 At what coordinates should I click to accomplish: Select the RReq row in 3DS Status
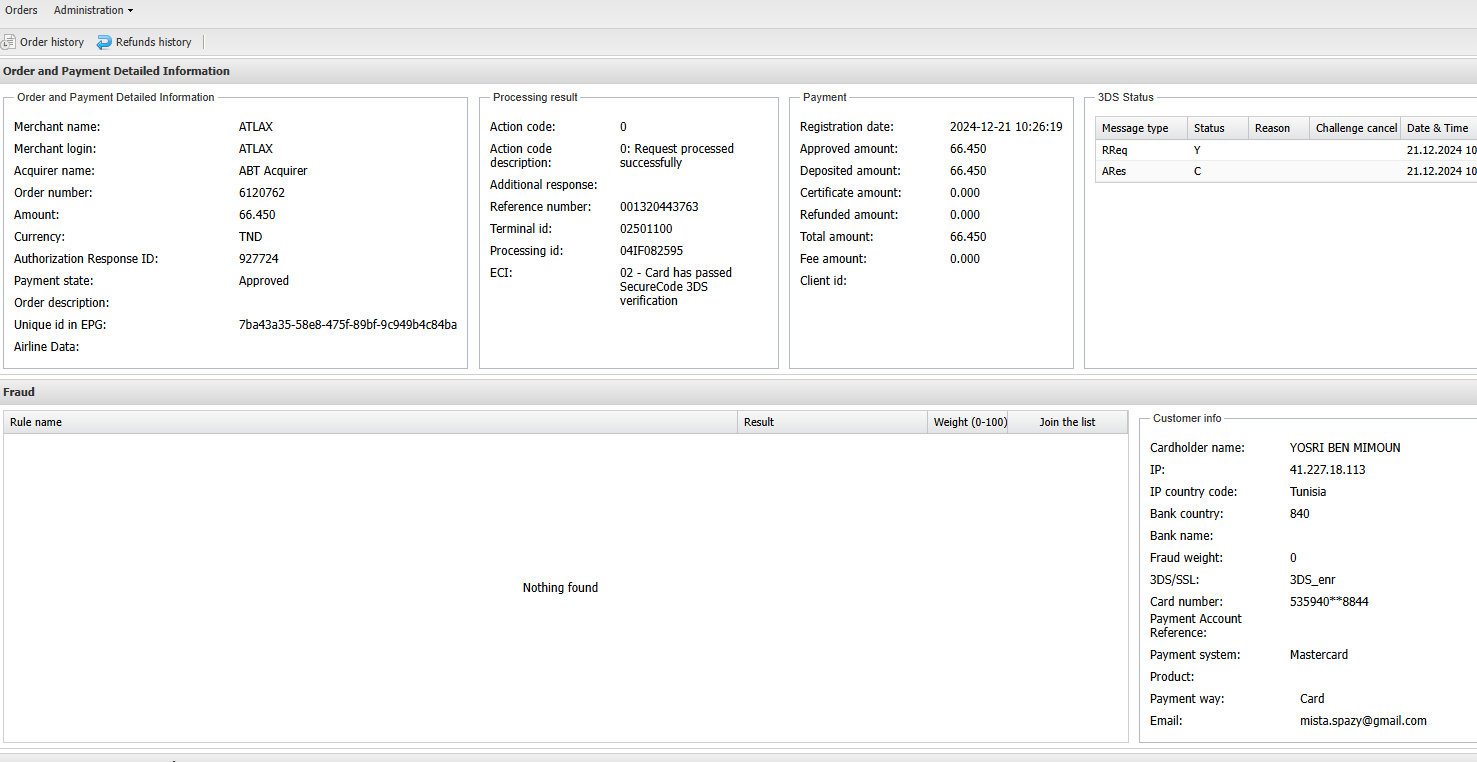1115,150
